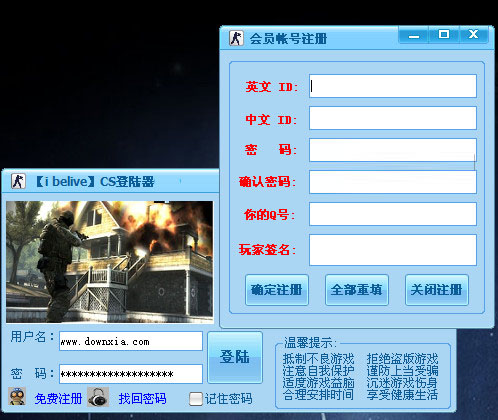Image resolution: width=498 pixels, height=420 pixels.
Task: Click the 【i belive】CS登陆器 title text
Action: pyautogui.click(x=95, y=182)
